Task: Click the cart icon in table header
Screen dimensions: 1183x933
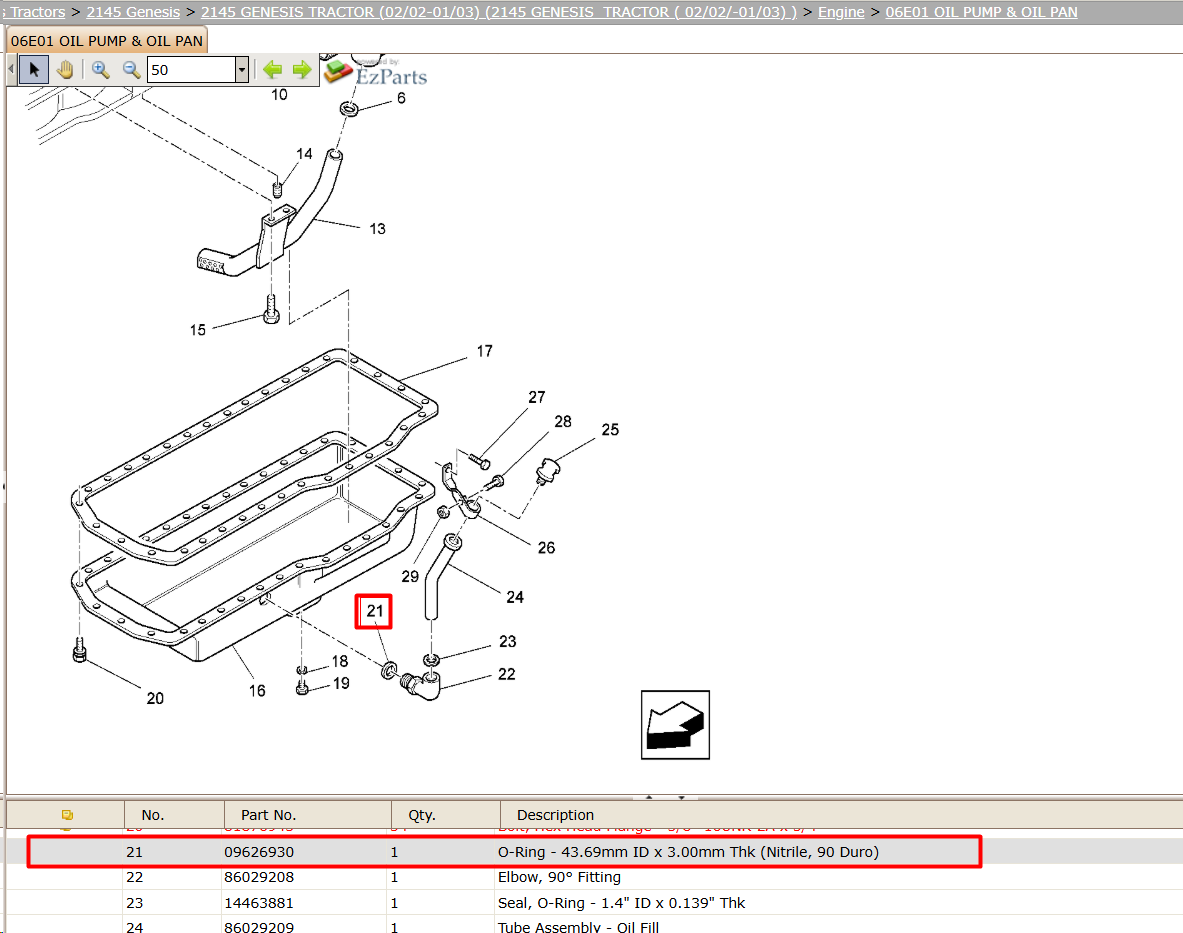Action: tap(67, 815)
